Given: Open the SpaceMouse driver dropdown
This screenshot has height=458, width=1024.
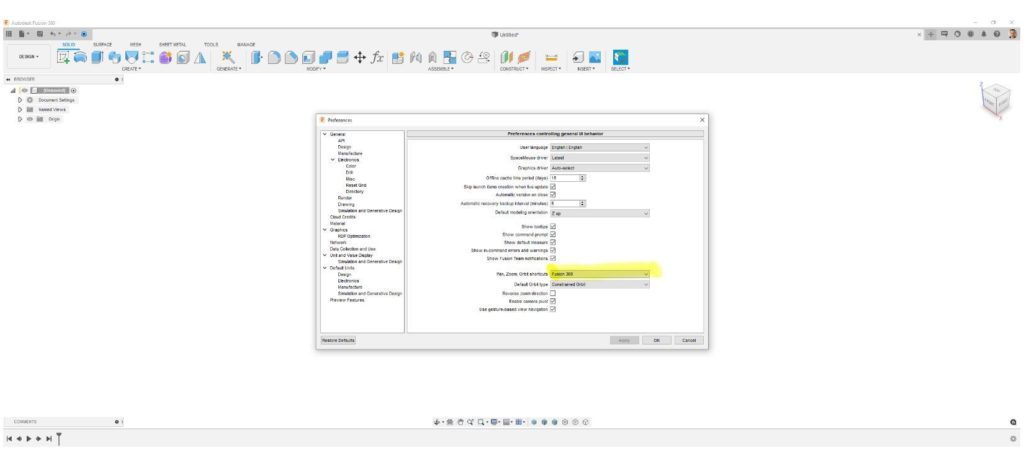Looking at the screenshot, I should point(600,157).
